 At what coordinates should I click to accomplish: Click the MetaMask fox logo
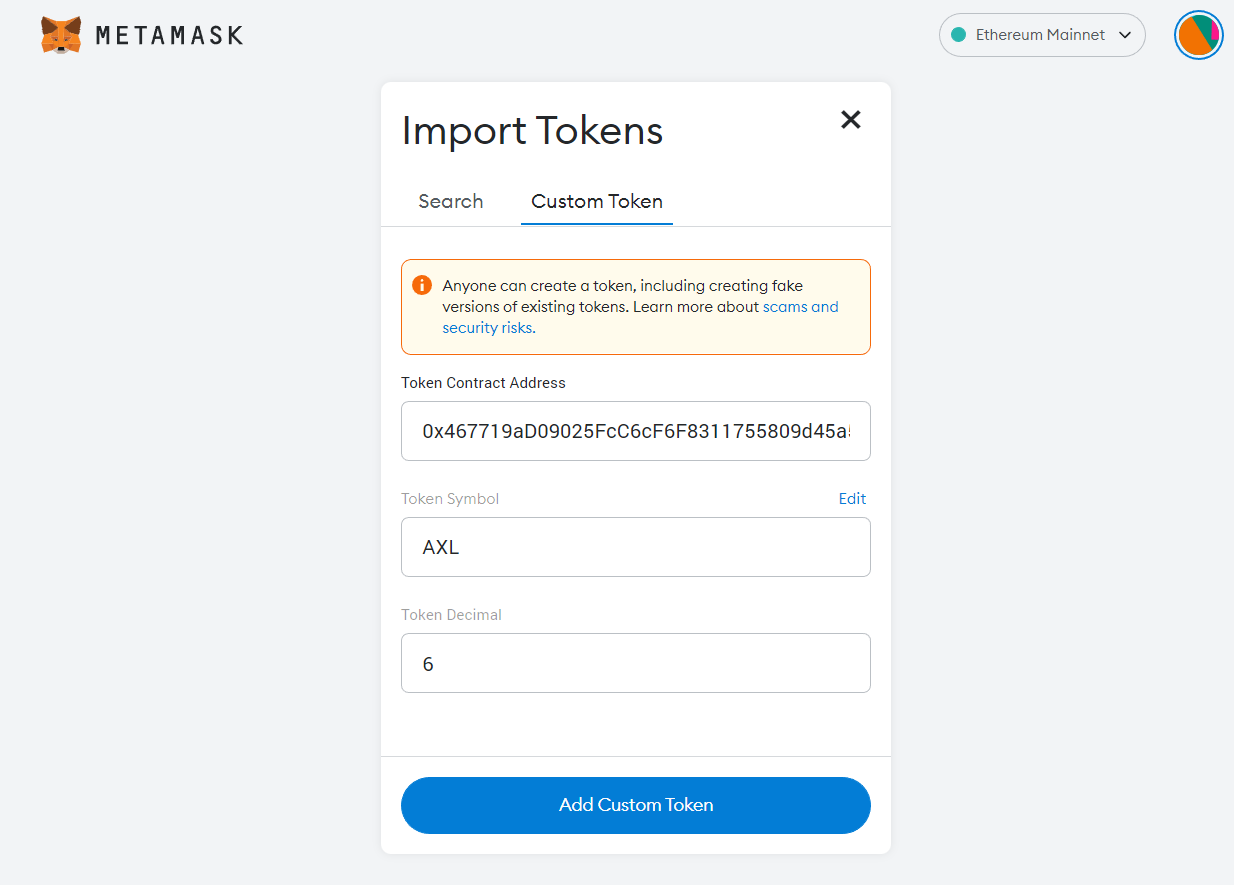coord(59,34)
